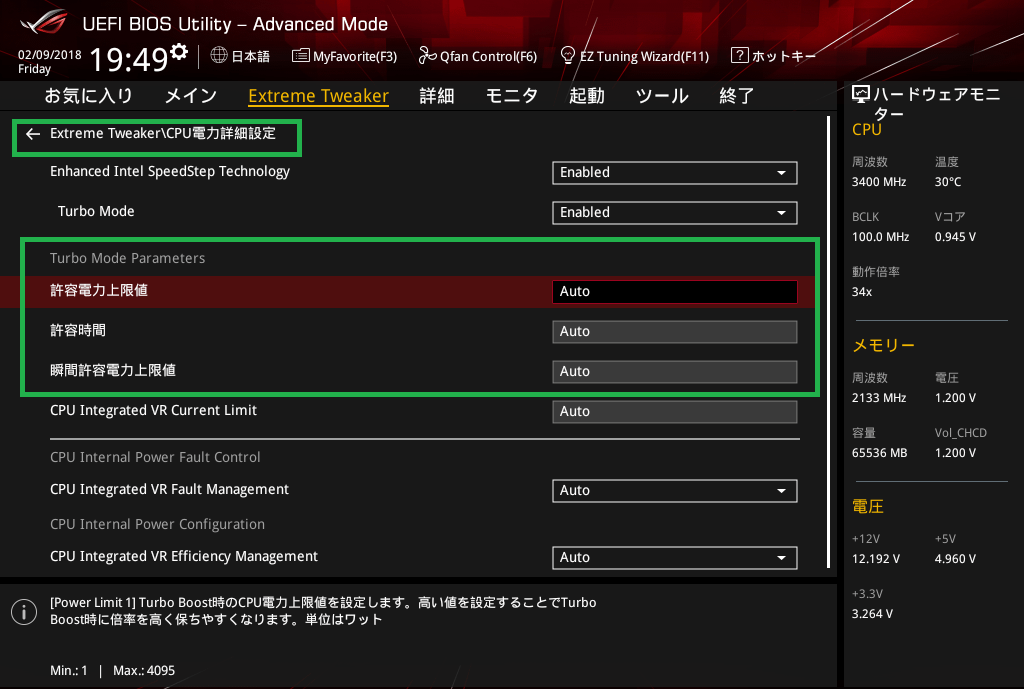Click the info icon beside help text

click(x=24, y=612)
